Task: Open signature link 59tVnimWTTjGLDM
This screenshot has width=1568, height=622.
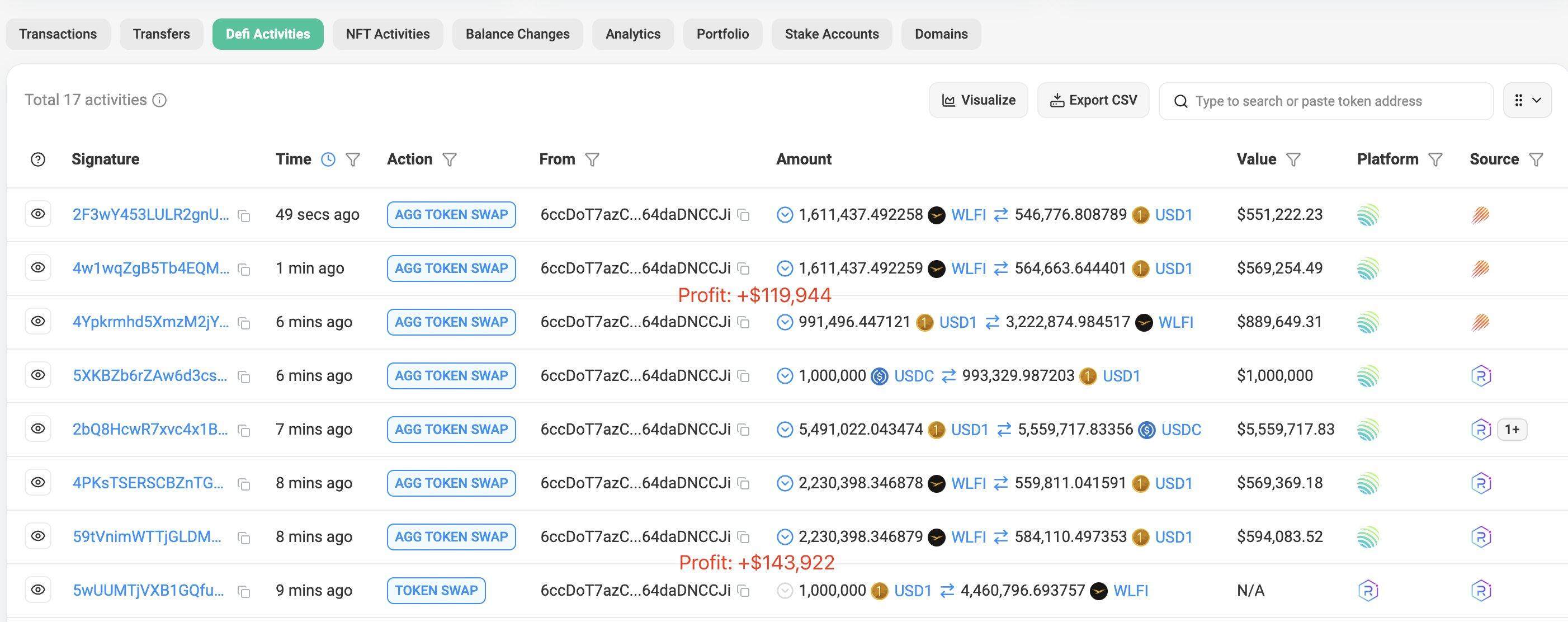Action: tap(147, 537)
